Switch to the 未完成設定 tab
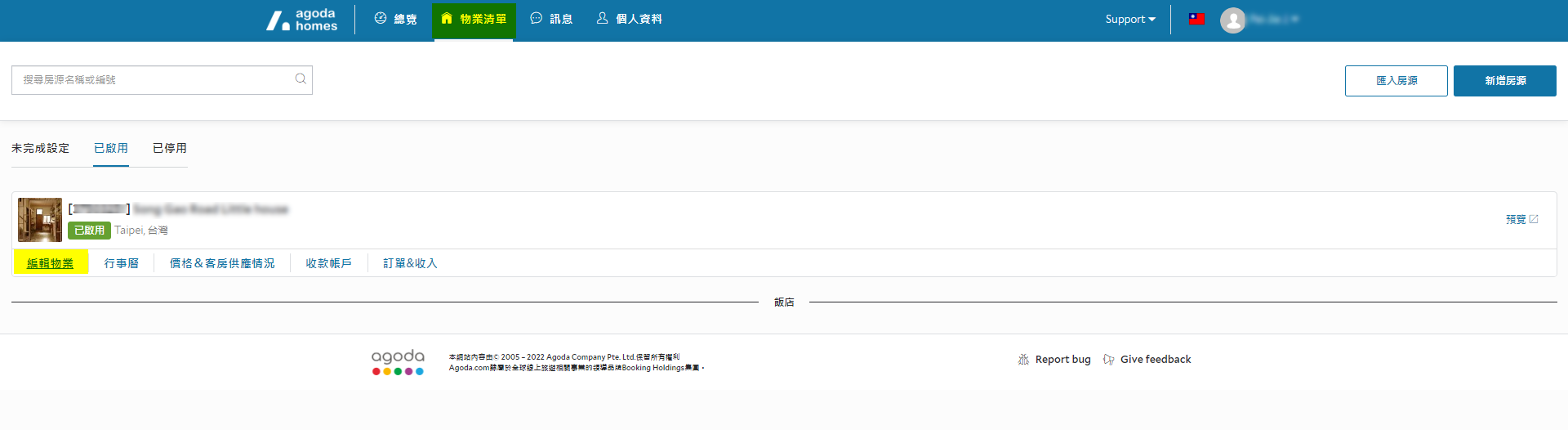This screenshot has height=430, width=1568. pos(41,148)
